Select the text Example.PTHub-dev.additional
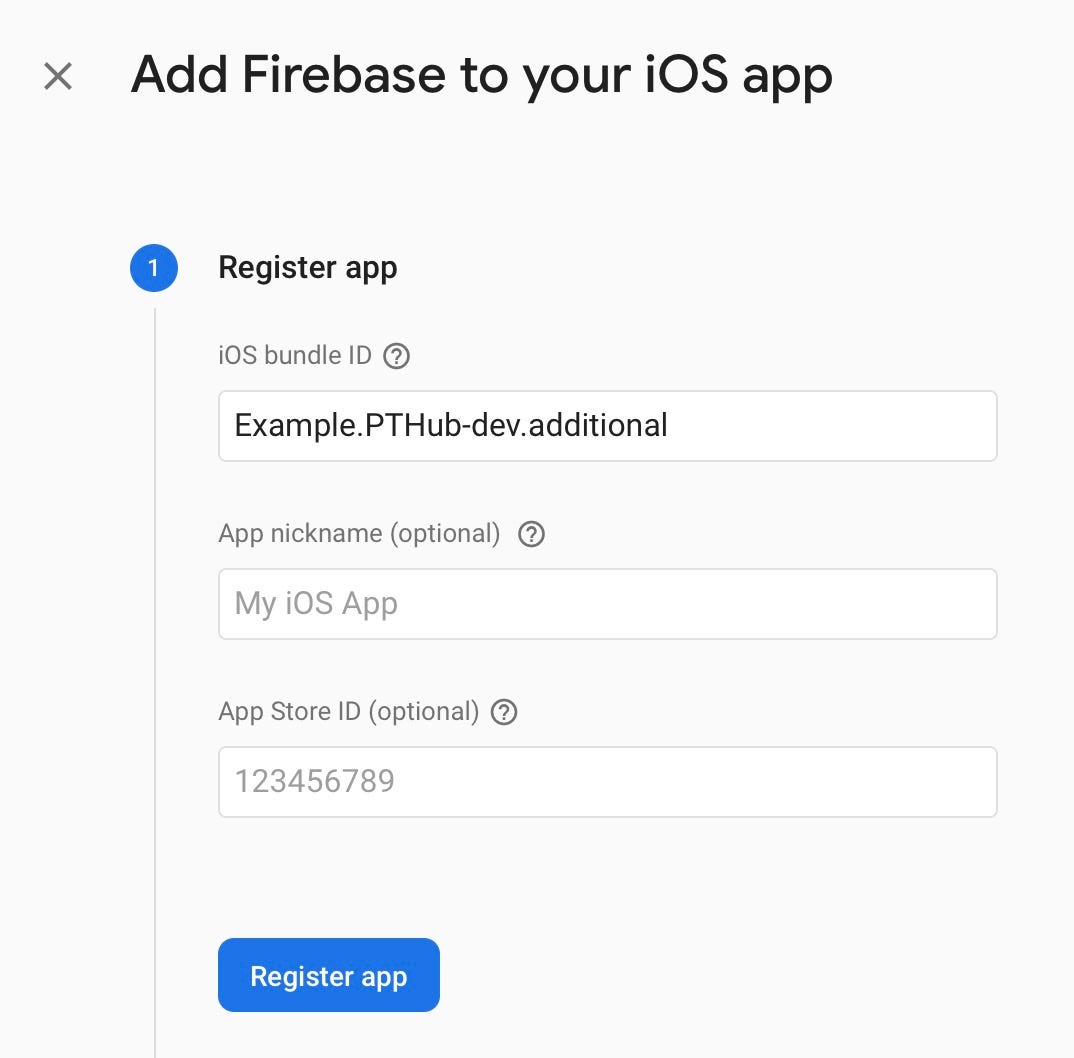The width and height of the screenshot is (1074, 1058). tap(450, 425)
